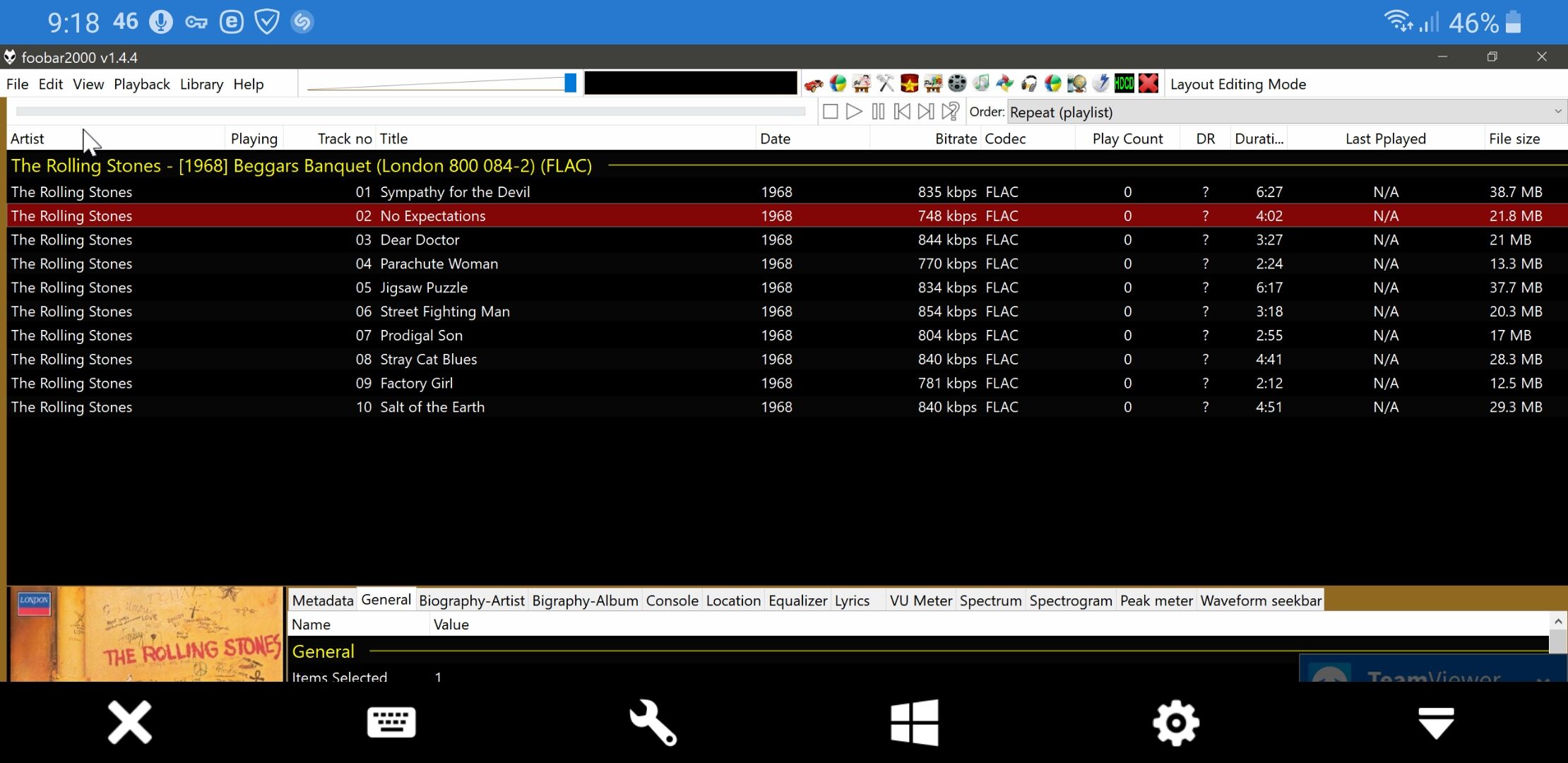This screenshot has height=763, width=1568.
Task: Stop playback with the square Stop button
Action: coord(831,112)
